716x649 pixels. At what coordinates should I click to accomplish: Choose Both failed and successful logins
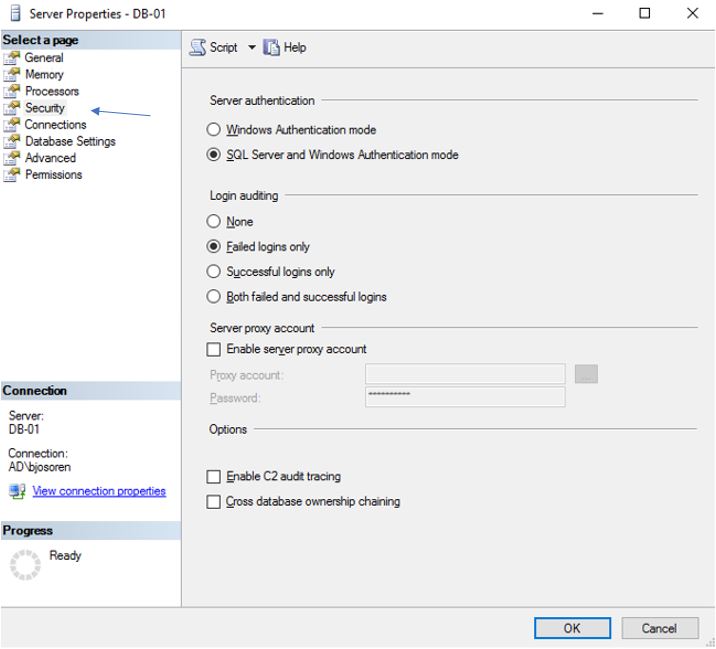213,297
